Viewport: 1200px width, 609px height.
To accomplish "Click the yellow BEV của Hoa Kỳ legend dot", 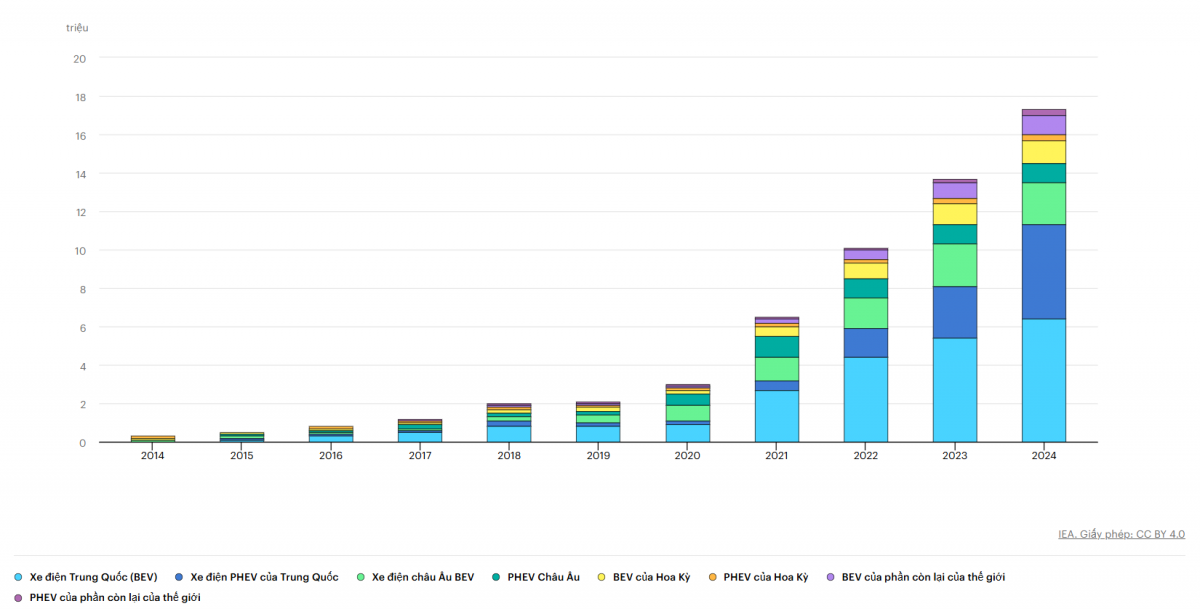I will pyautogui.click(x=601, y=577).
